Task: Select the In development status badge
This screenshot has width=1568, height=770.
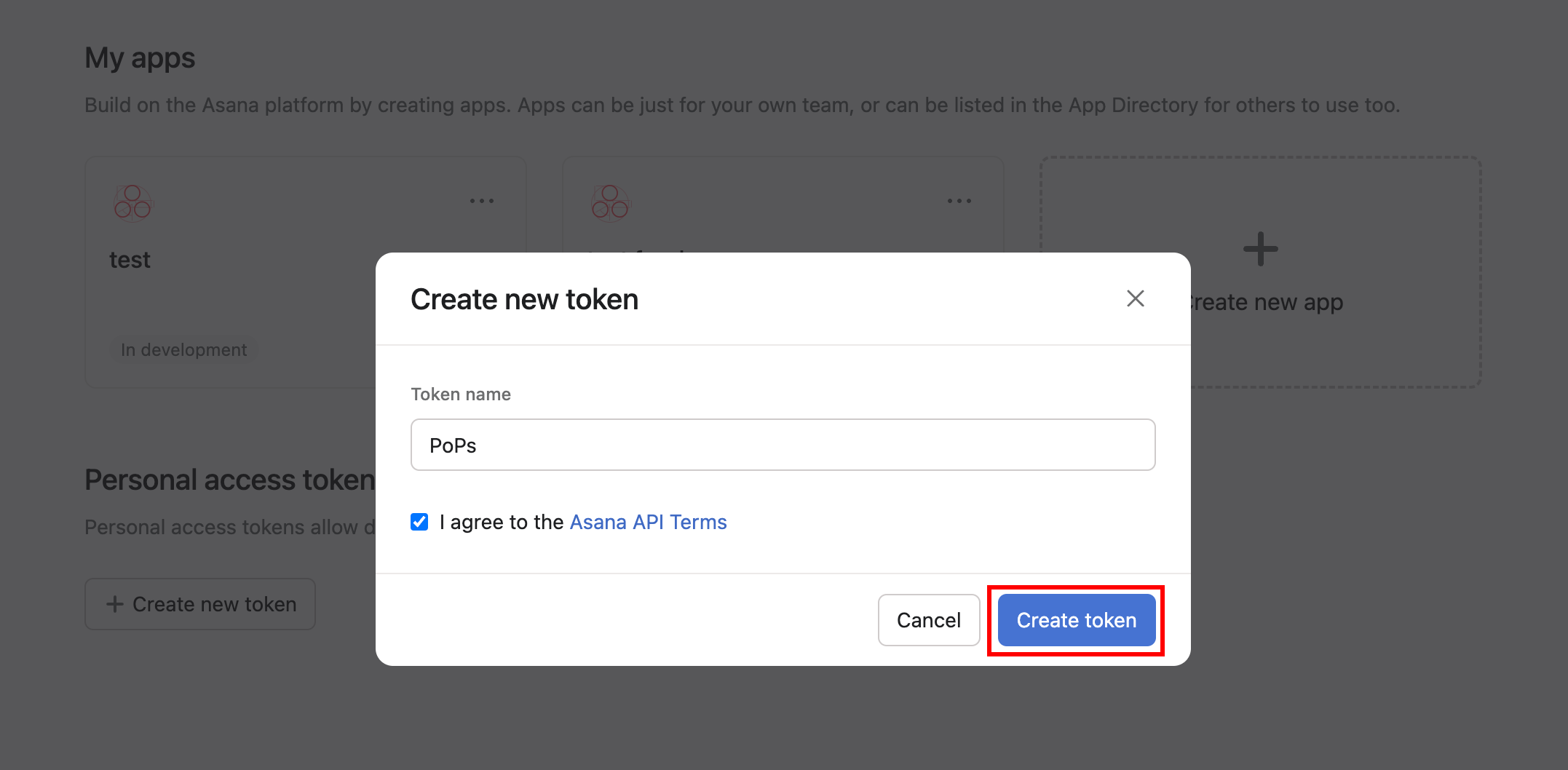Action: (x=184, y=349)
